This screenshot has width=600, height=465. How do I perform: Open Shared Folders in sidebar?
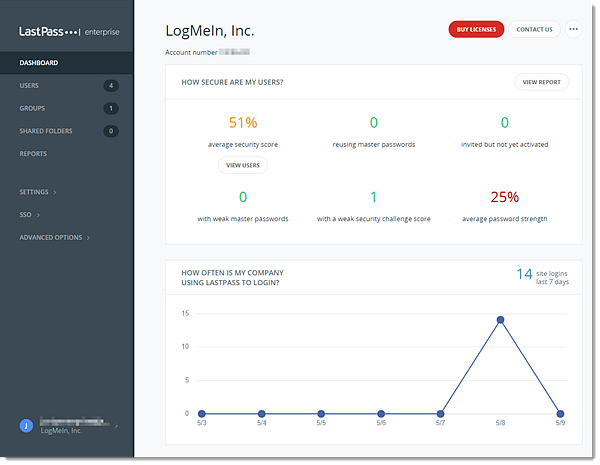click(x=46, y=131)
